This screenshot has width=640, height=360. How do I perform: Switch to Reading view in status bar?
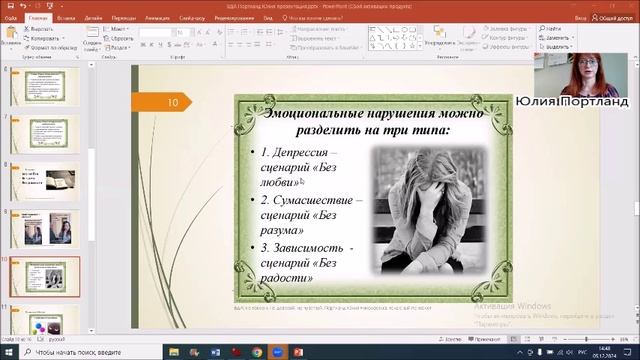coord(541,339)
